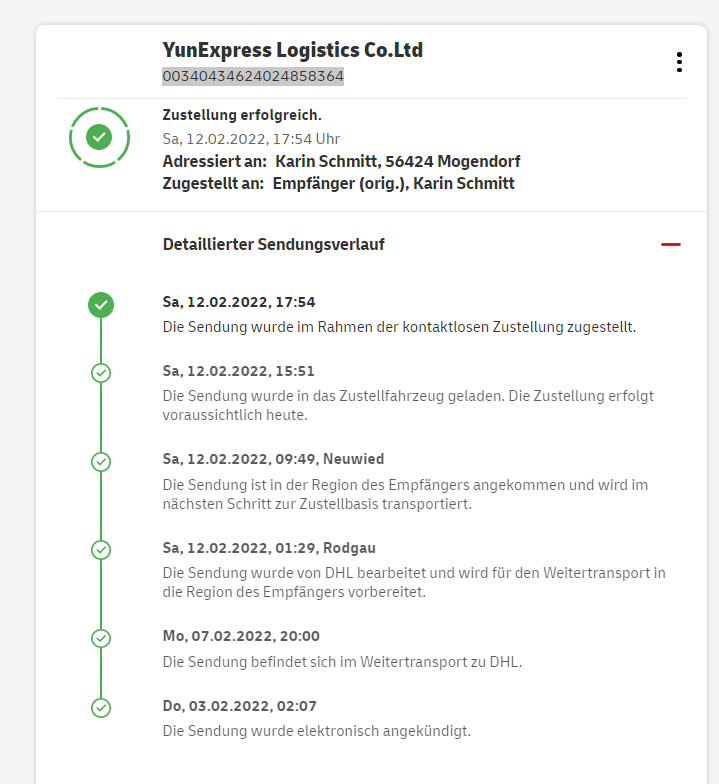Click the 01:29 Rodgau timeline entry

pyautogui.click(x=269, y=548)
